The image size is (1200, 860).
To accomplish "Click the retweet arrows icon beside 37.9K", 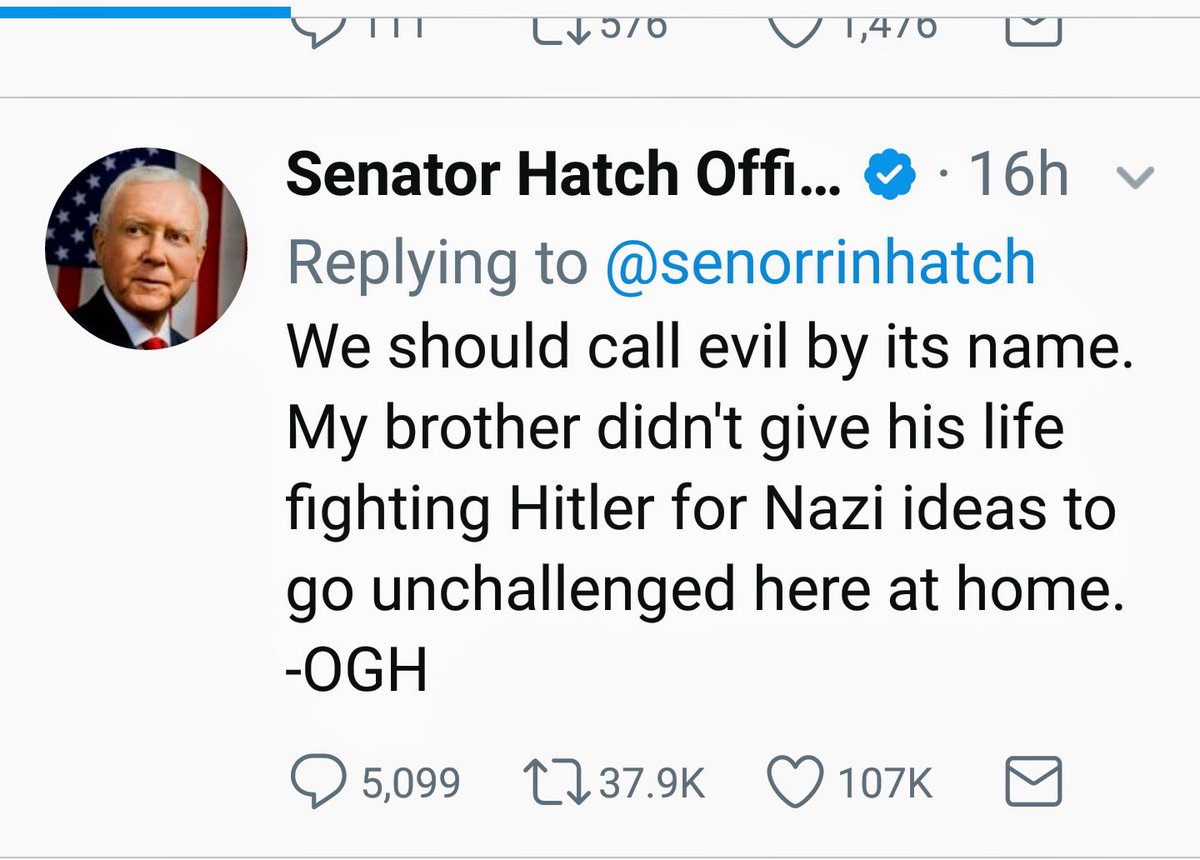I will (557, 783).
